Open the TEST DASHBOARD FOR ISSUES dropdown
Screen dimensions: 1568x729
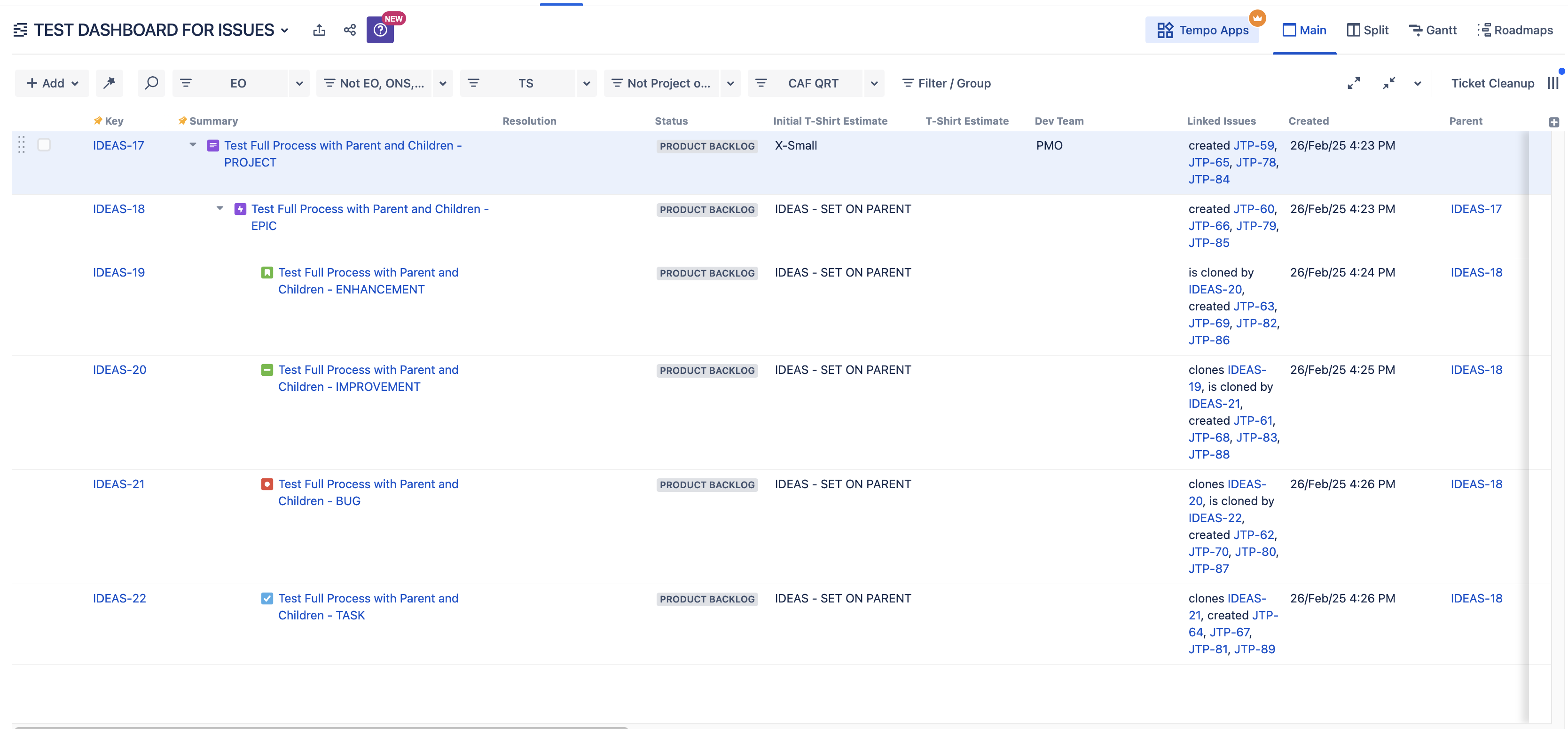pyautogui.click(x=285, y=31)
